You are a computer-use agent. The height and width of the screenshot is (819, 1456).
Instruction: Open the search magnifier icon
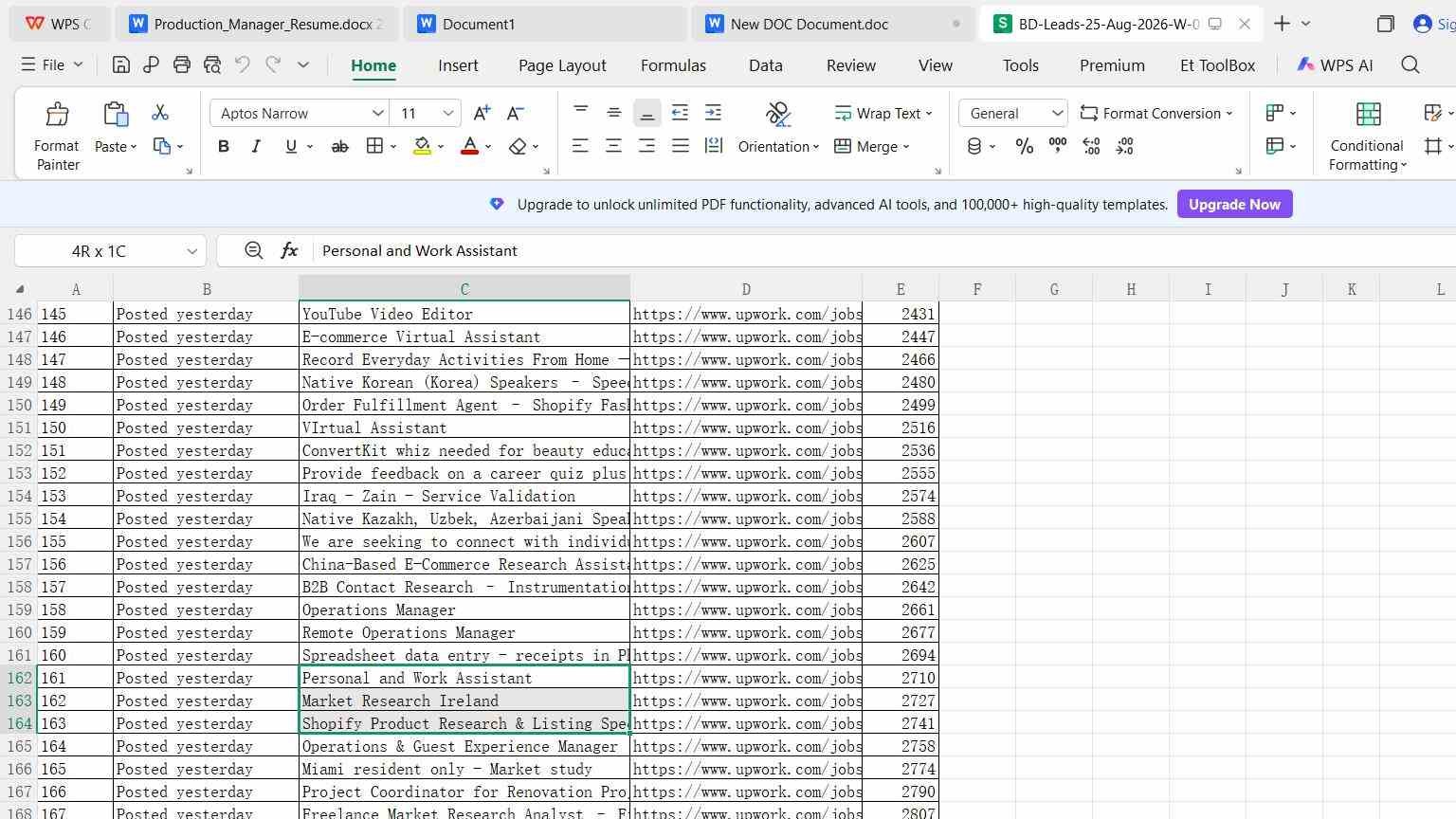click(x=1410, y=64)
